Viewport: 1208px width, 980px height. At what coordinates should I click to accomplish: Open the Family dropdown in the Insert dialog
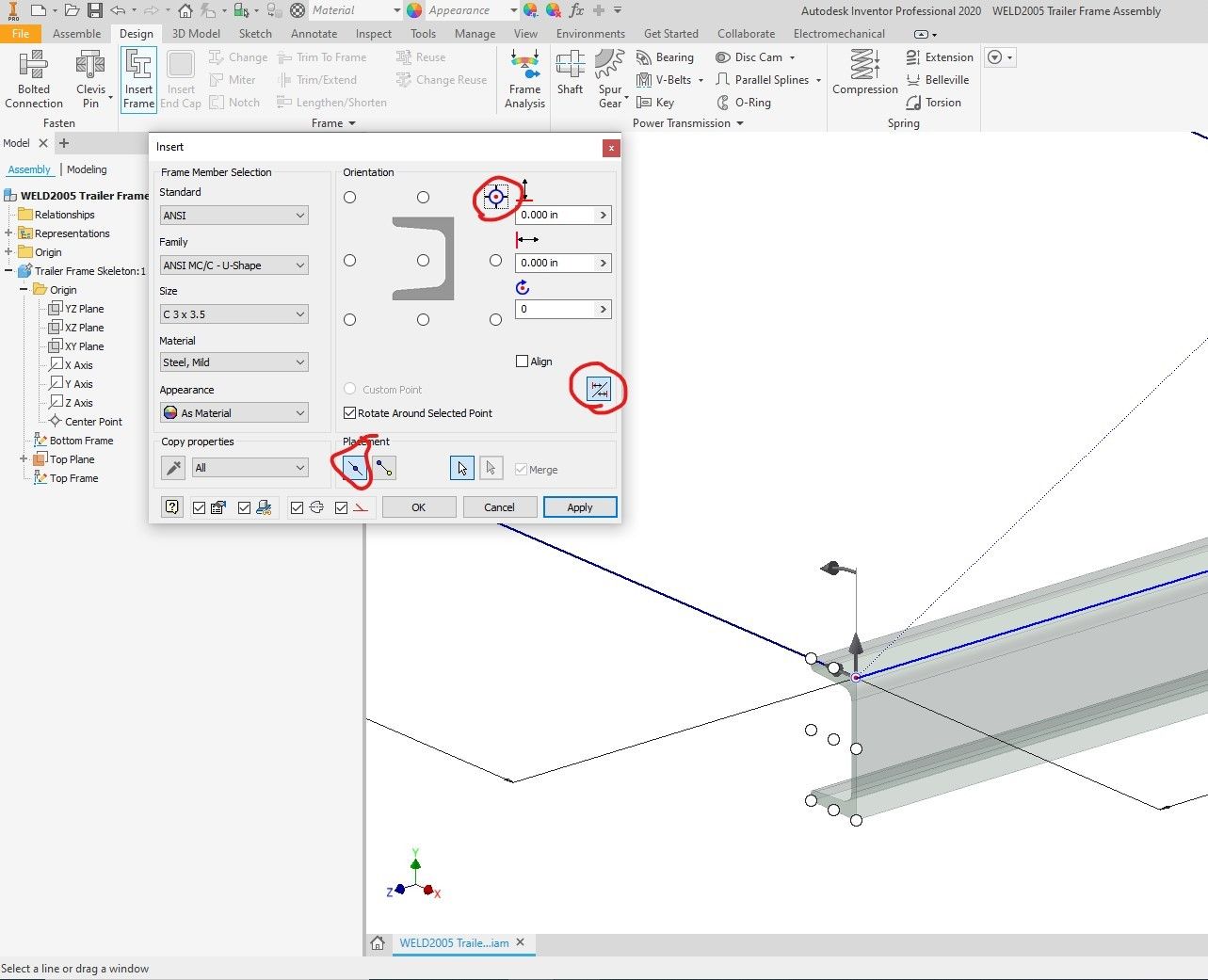pos(234,265)
